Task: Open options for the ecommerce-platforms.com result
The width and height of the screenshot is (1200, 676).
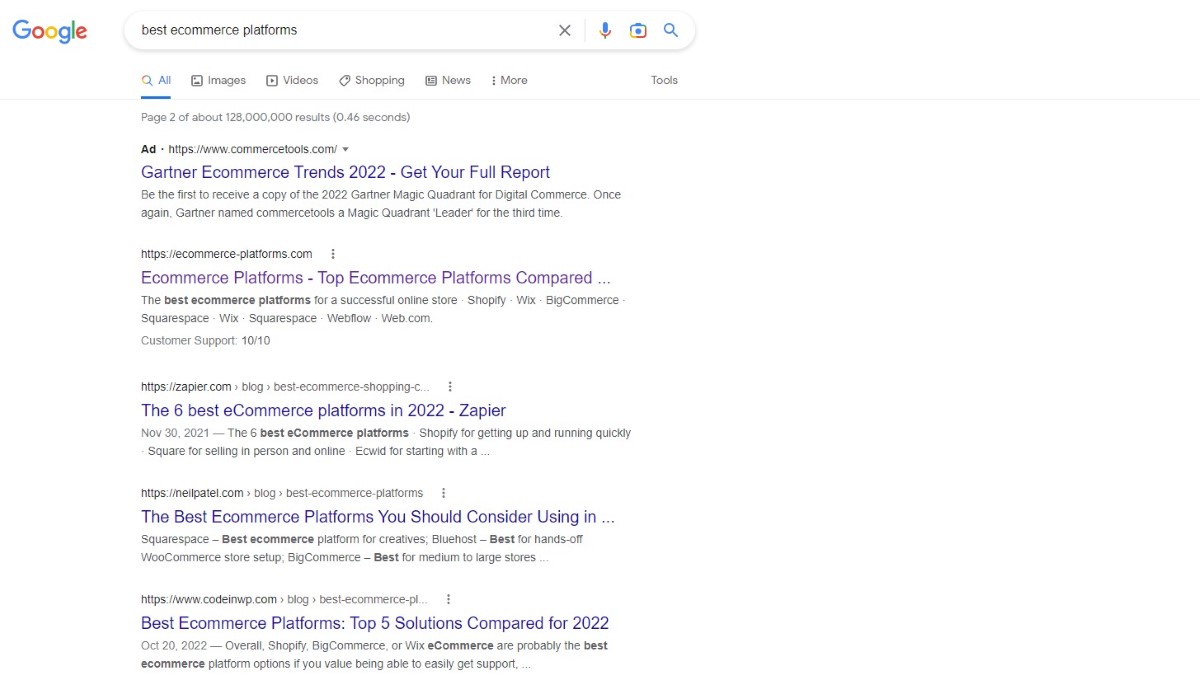Action: coord(333,254)
